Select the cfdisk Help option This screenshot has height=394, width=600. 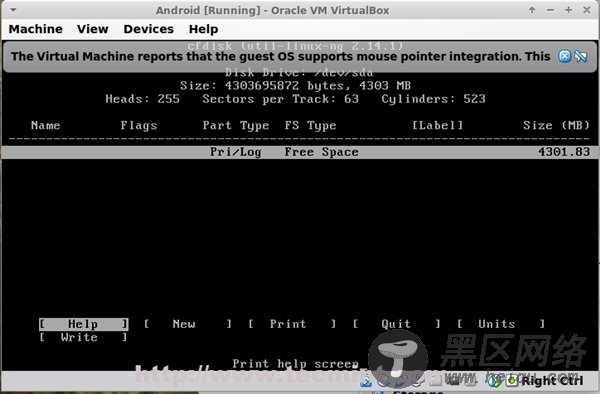coord(83,324)
